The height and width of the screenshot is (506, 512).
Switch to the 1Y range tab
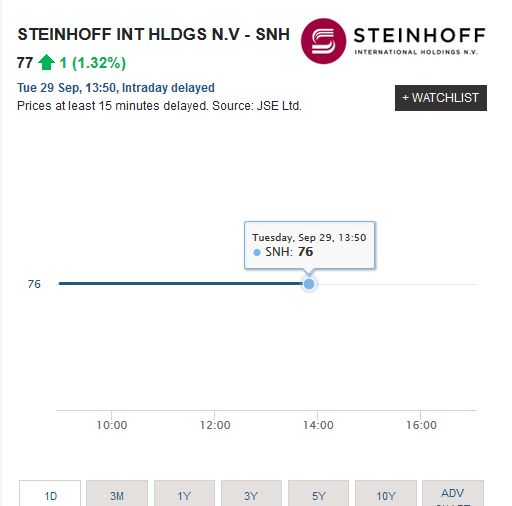click(x=184, y=494)
